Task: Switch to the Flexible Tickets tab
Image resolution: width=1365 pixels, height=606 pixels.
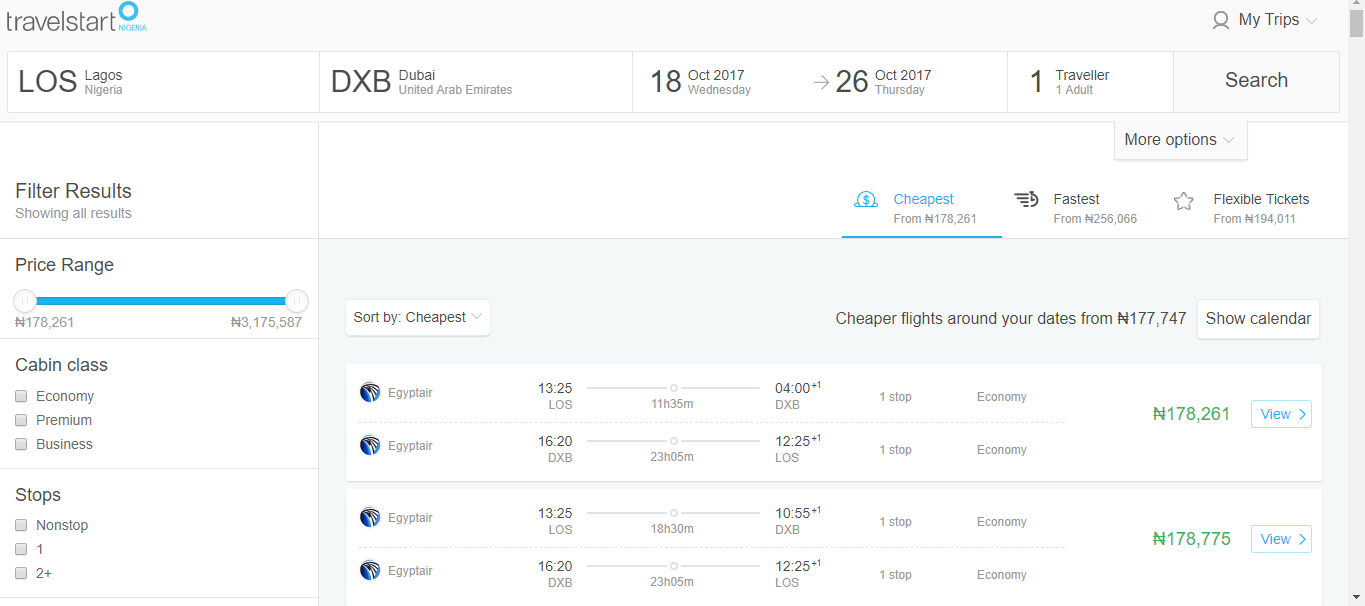Action: (x=1241, y=208)
